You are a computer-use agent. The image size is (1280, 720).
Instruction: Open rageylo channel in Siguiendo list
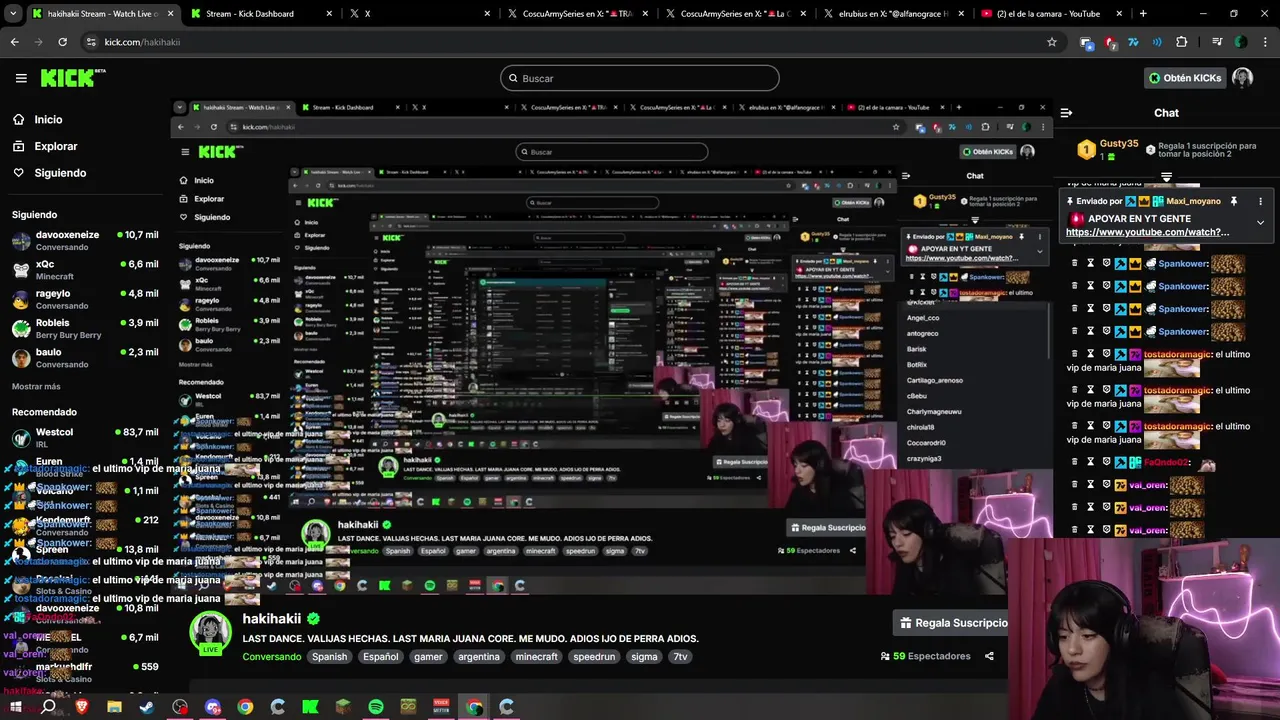84,299
